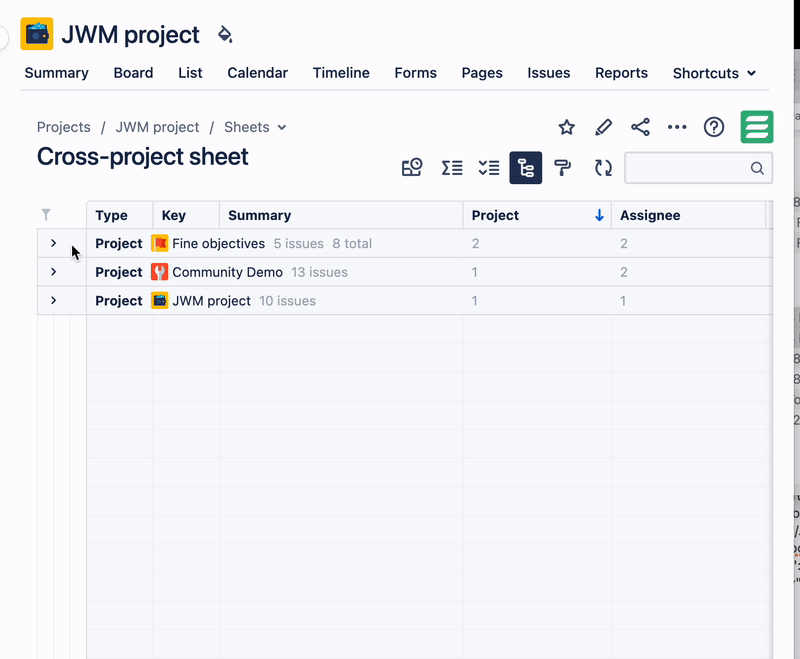Image resolution: width=800 pixels, height=659 pixels.
Task: Edit the sheet using the pencil icon
Action: (603, 127)
